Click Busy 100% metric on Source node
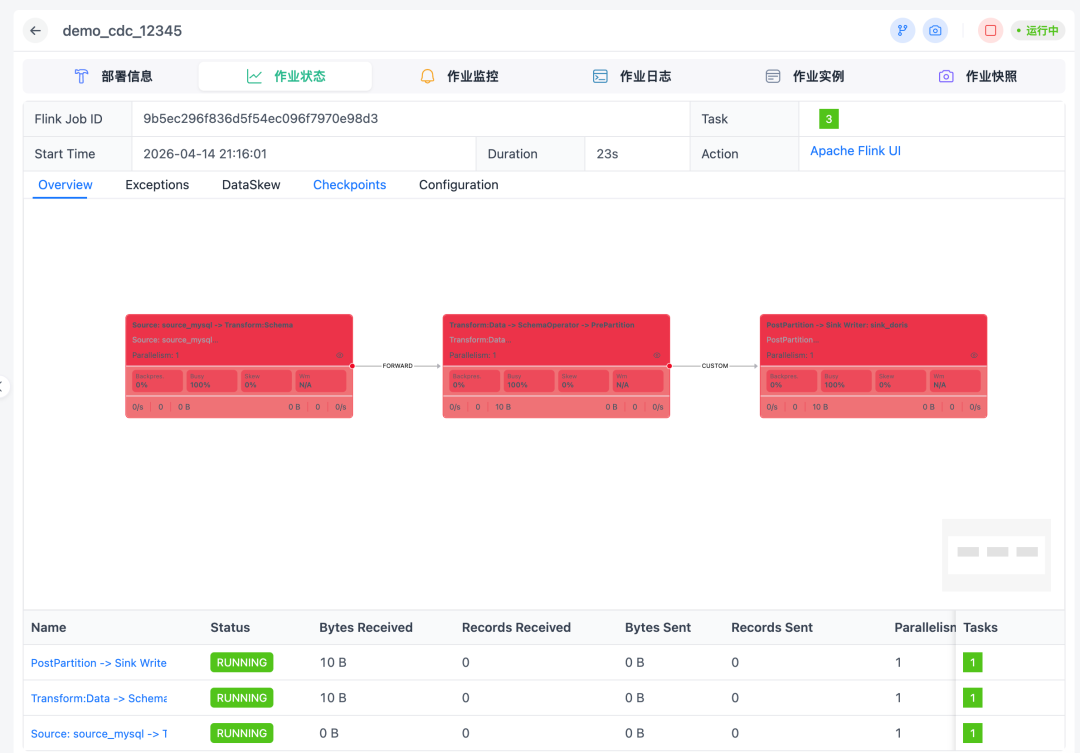Image resolution: width=1080 pixels, height=753 pixels. [211, 381]
